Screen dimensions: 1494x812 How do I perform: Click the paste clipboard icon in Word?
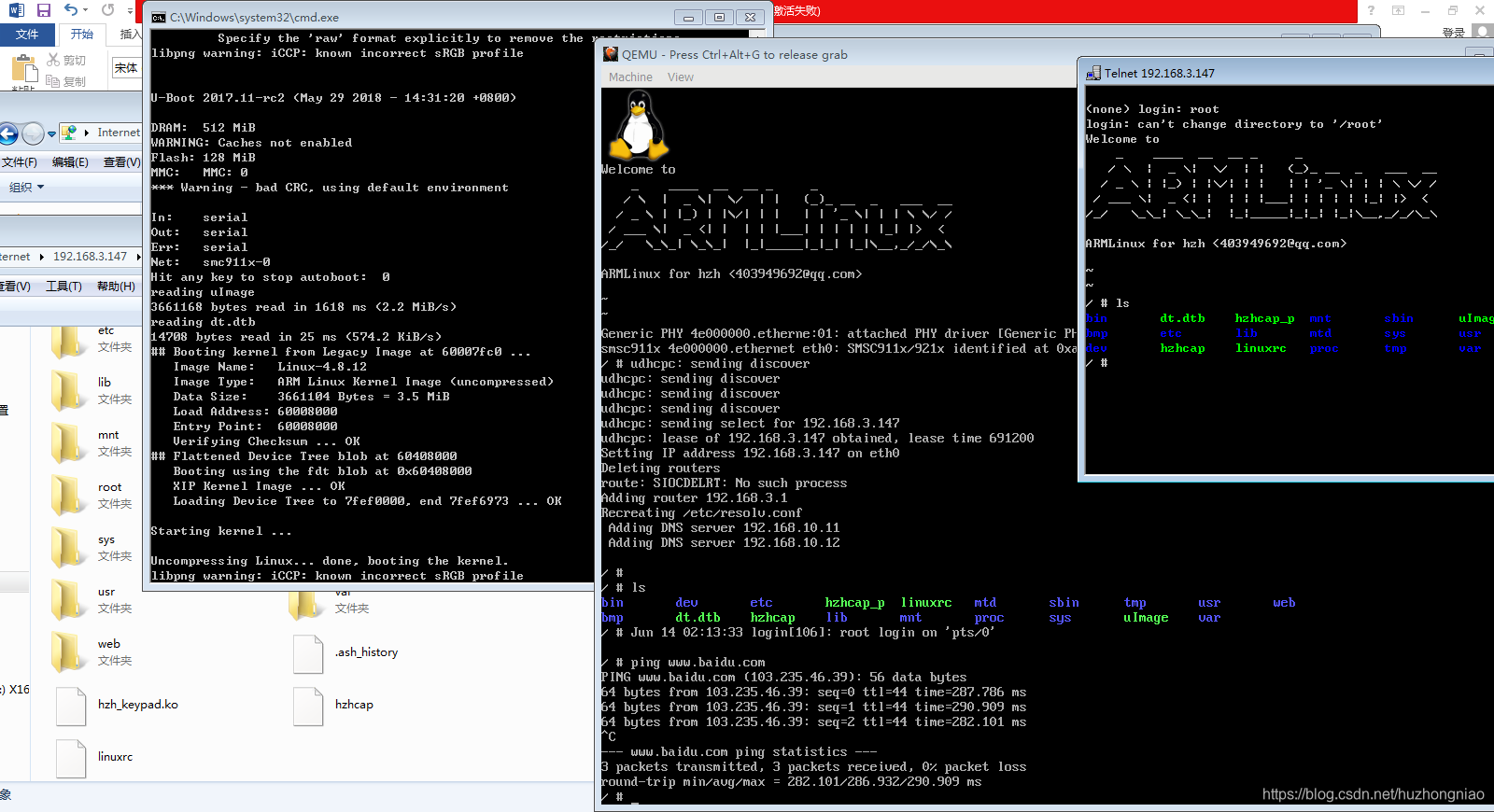click(23, 69)
